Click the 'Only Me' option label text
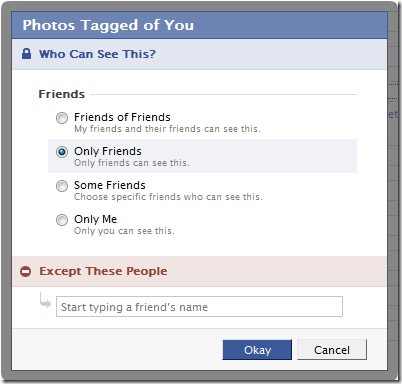The image size is (402, 384). tap(96, 219)
